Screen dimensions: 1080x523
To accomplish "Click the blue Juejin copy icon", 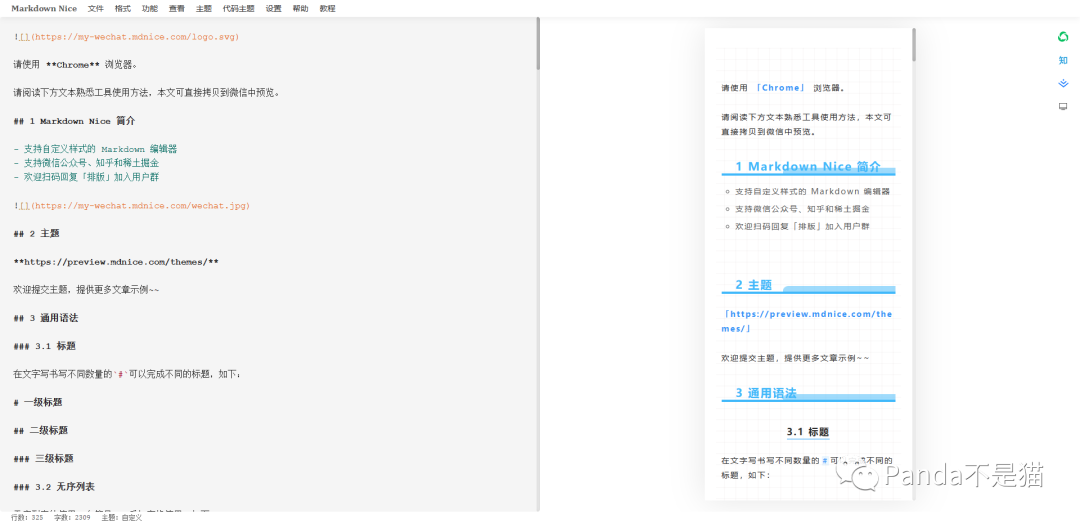I will (1063, 83).
